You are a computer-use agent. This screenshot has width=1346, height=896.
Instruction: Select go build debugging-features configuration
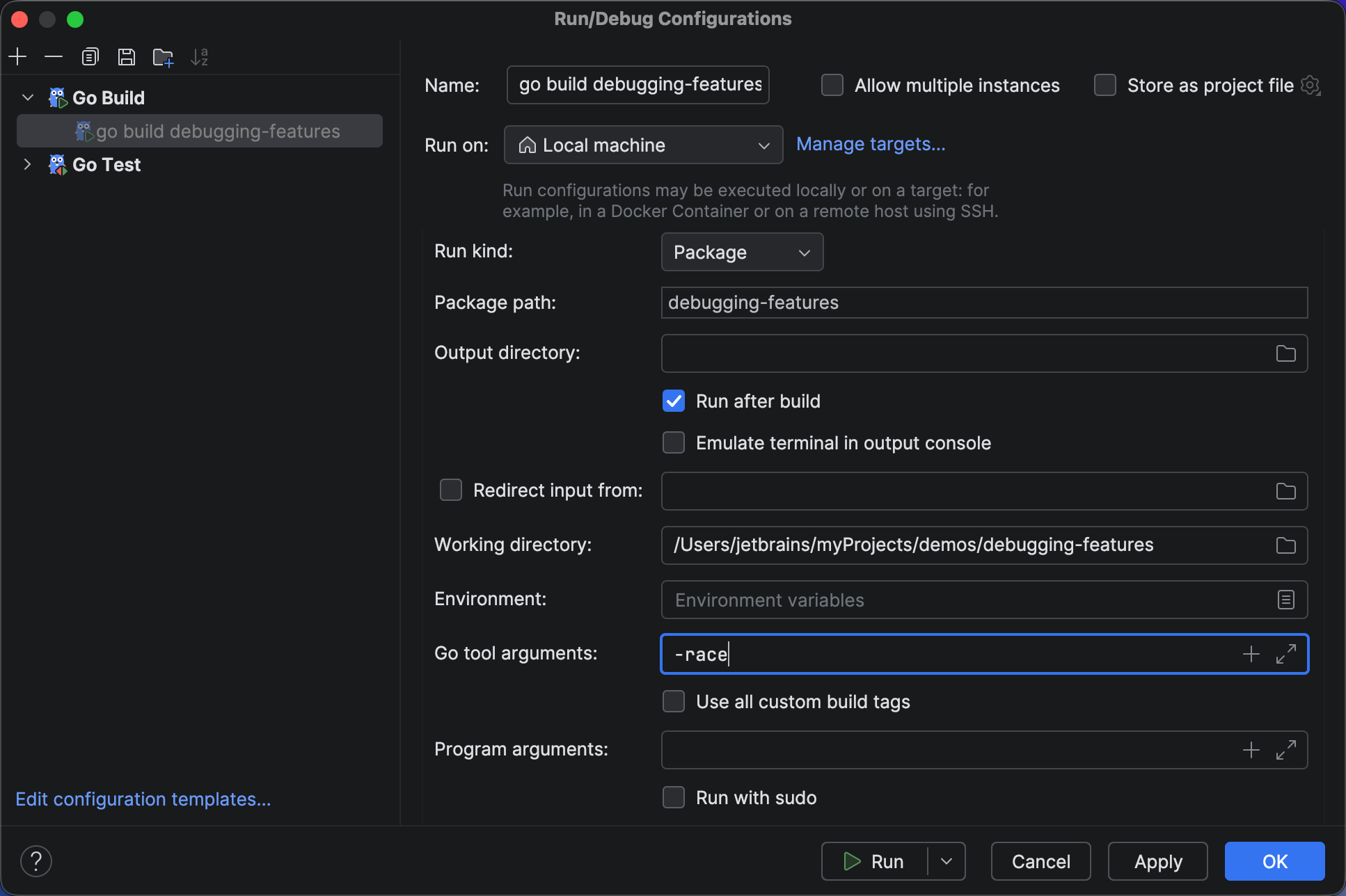217,131
